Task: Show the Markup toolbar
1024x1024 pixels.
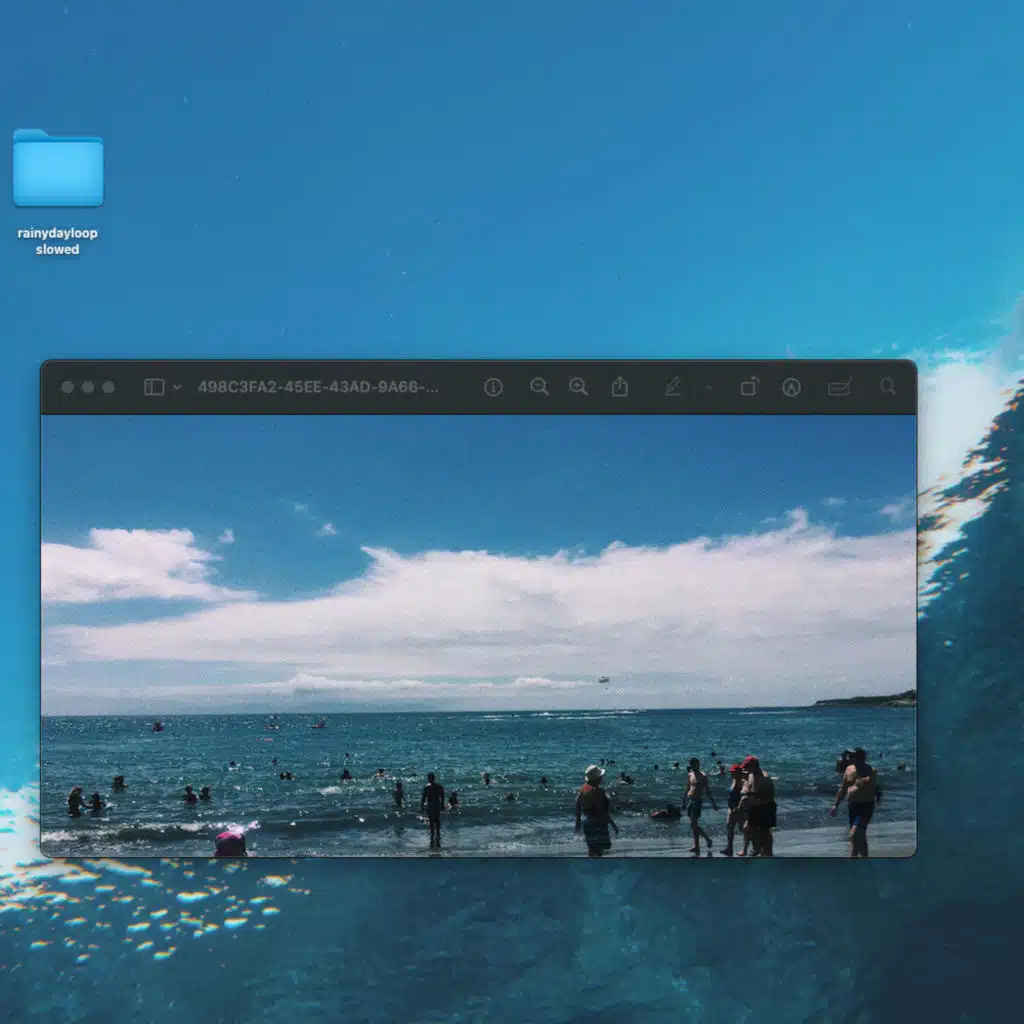Action: tap(791, 387)
